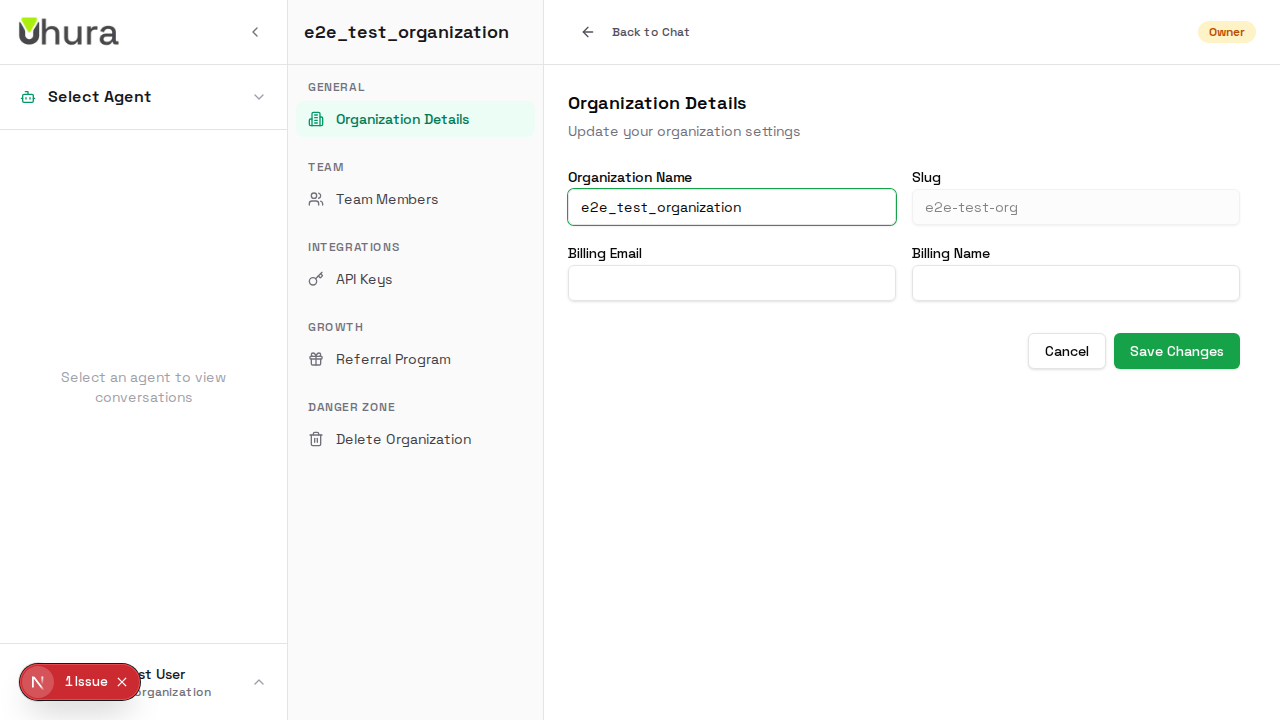Select the gift icon next to Referral Program

(316, 359)
